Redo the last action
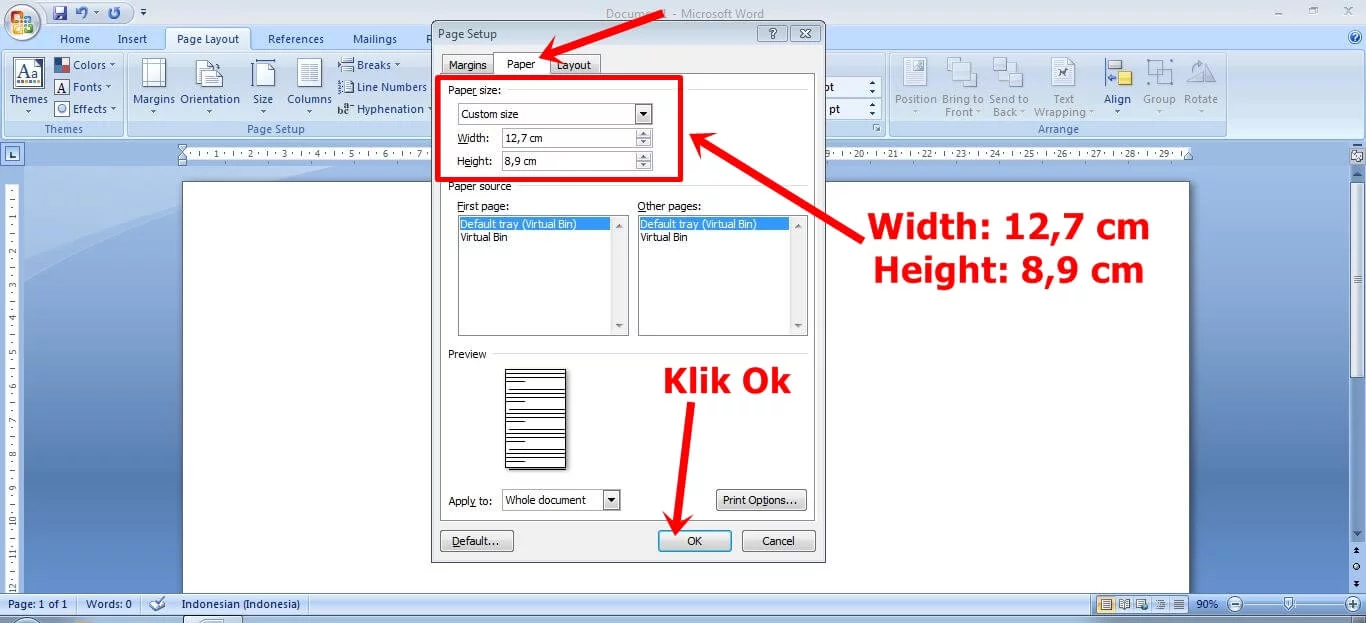 click(x=114, y=13)
